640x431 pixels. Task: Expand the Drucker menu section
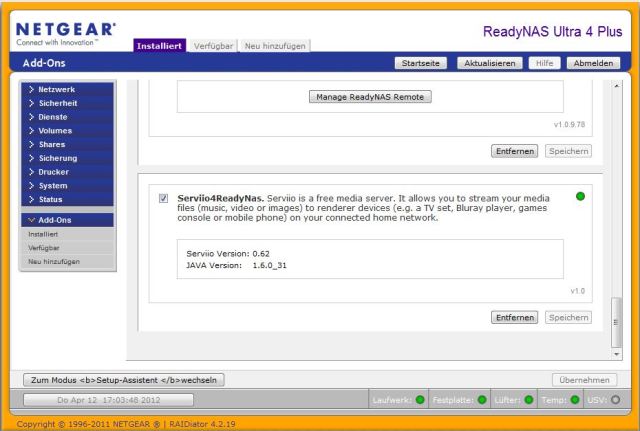[x=67, y=172]
